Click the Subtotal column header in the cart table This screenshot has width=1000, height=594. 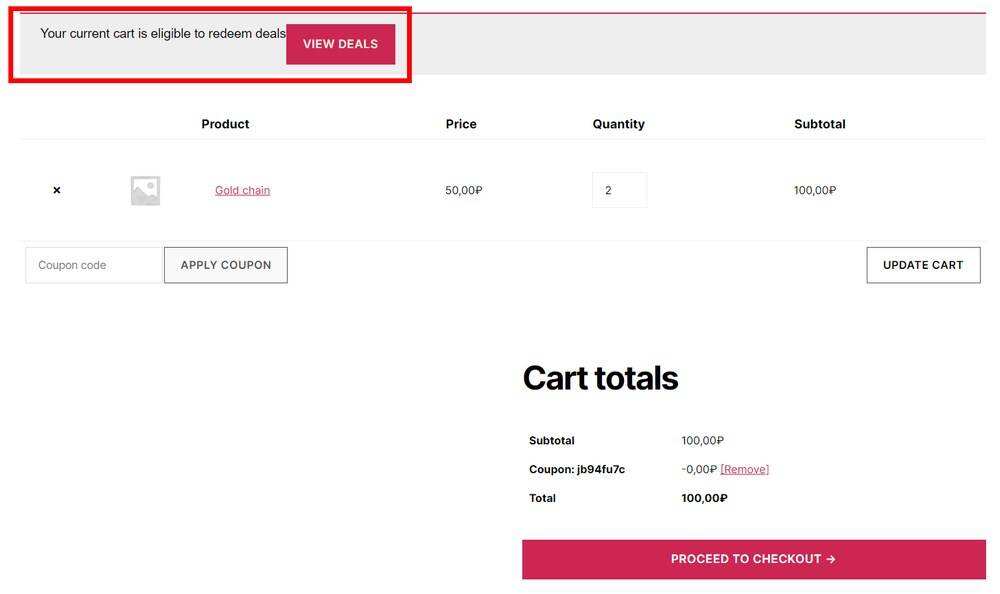pos(820,124)
